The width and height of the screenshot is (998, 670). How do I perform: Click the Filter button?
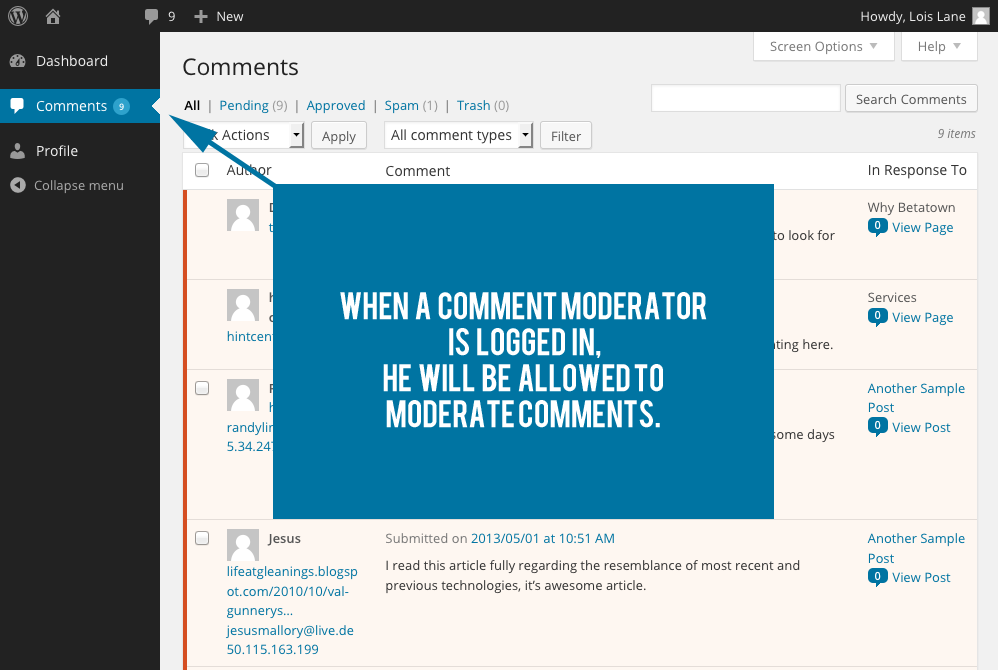pos(566,136)
